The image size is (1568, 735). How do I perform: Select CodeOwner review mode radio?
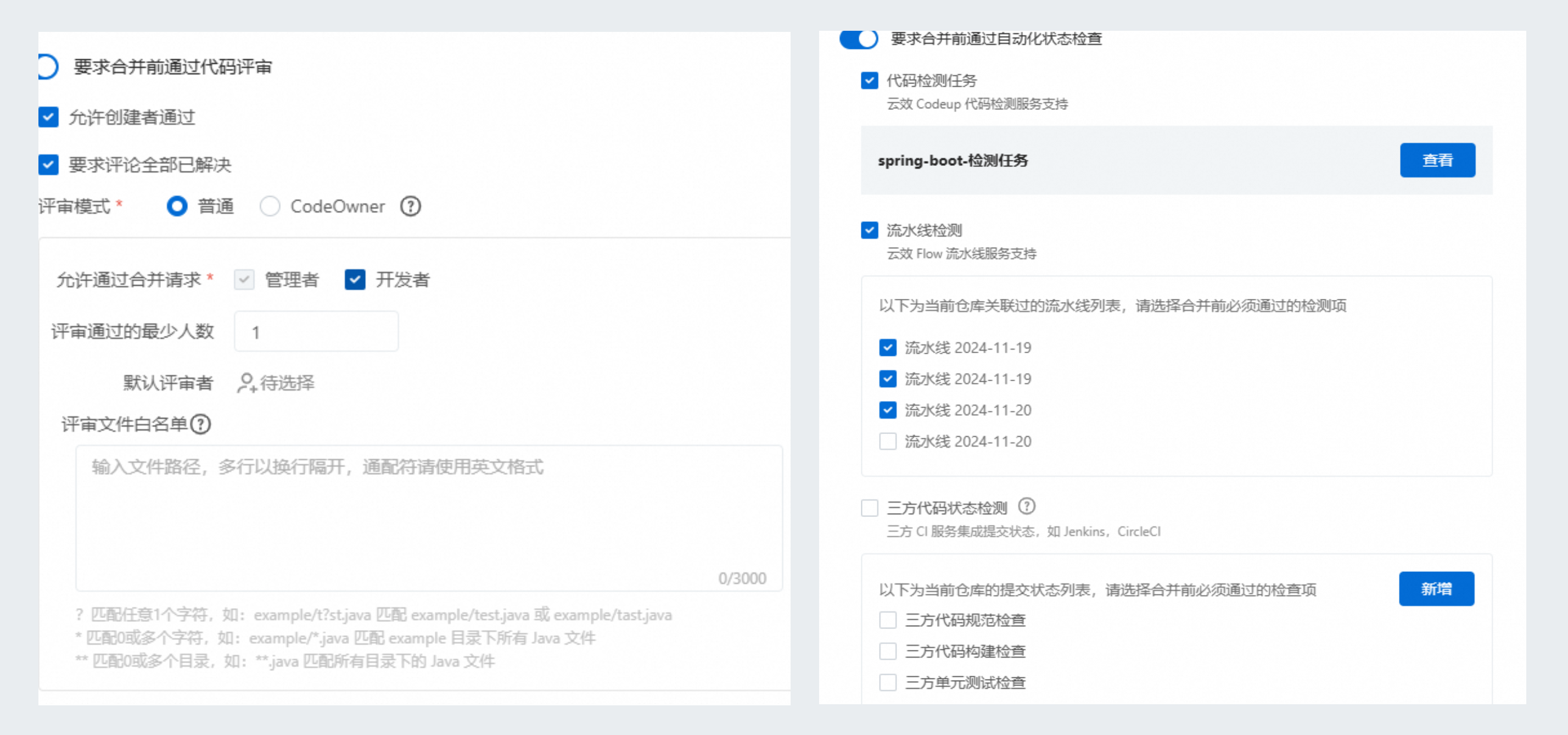click(x=270, y=207)
